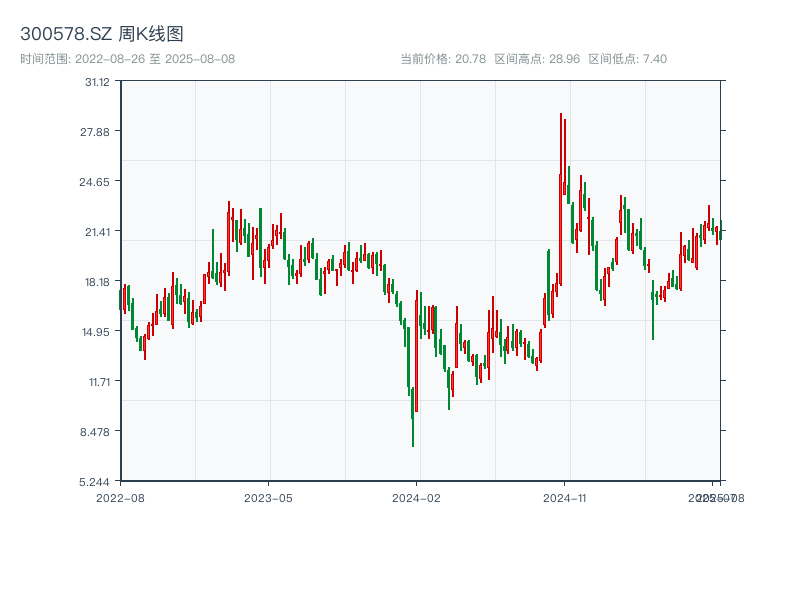Select the 24.65 y-axis price label
Image resolution: width=800 pixels, height=600 pixels.
click(97, 182)
